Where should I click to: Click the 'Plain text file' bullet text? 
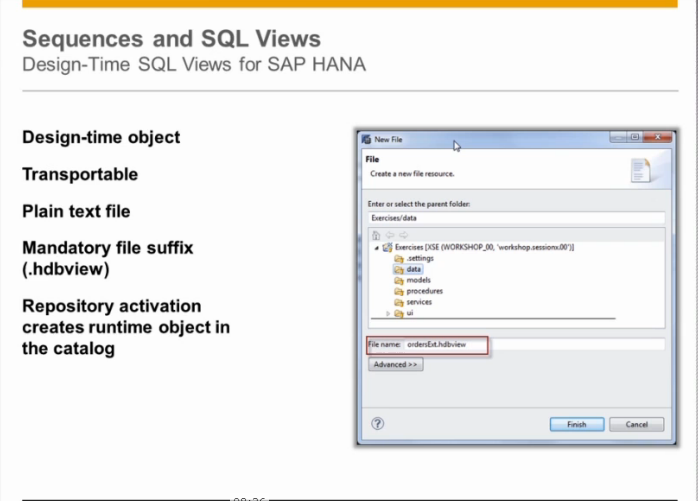click(76, 211)
